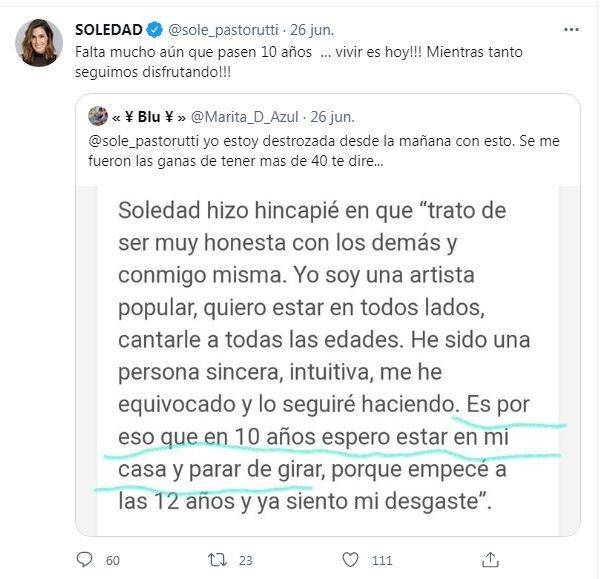Click the « ¥ Blu ¥ » display name
The image size is (605, 579).
click(149, 116)
